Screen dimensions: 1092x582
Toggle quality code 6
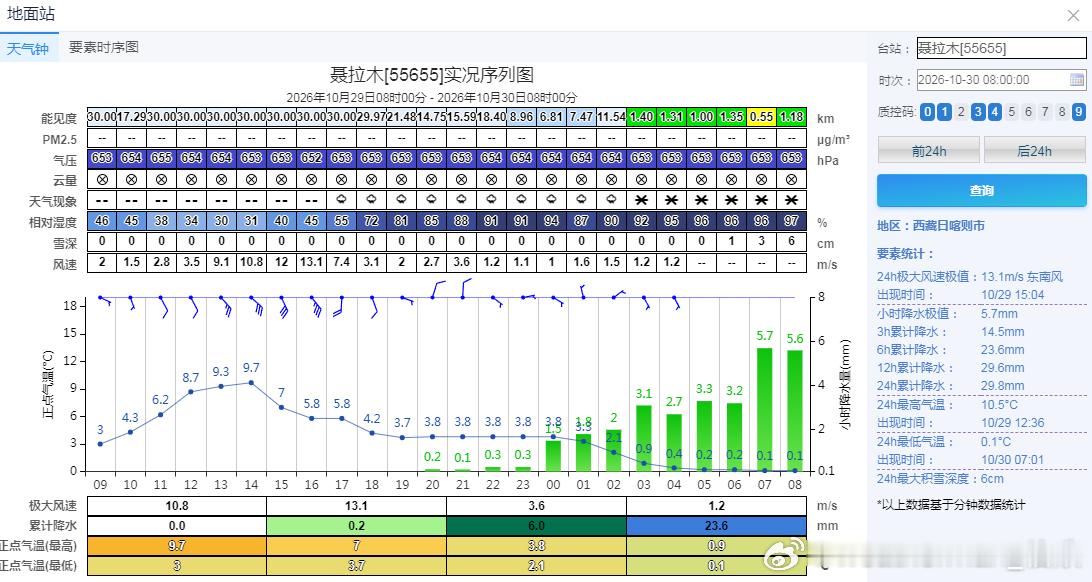(x=1028, y=111)
